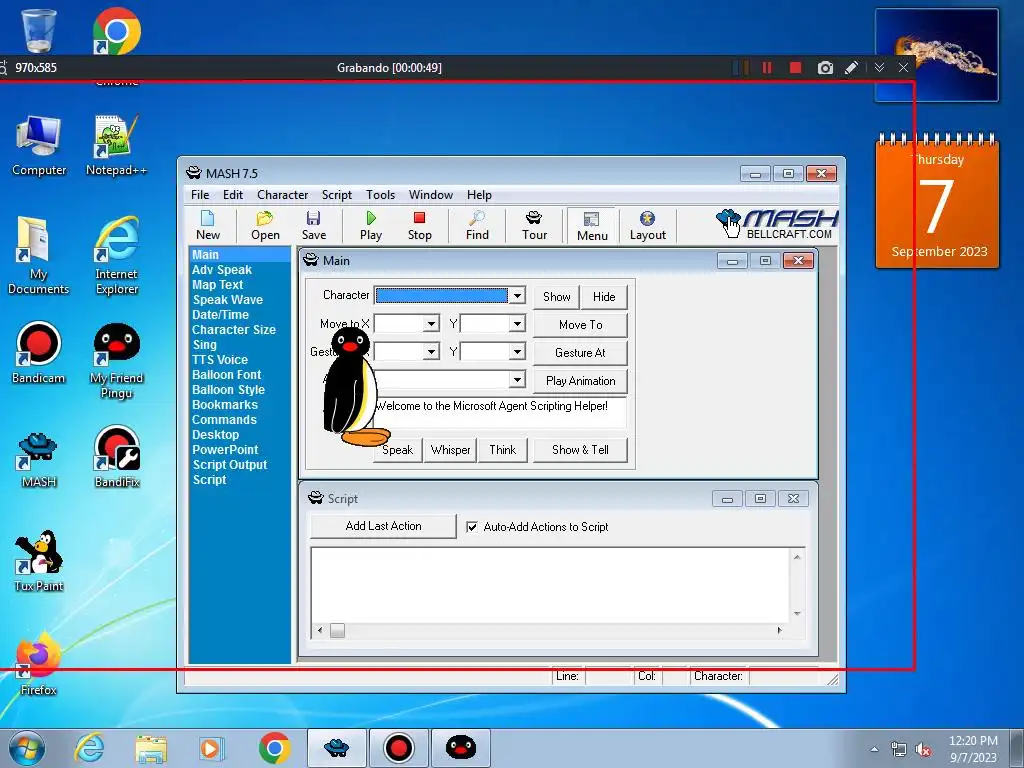1024x768 pixels.
Task: Select Commands in the side panel
Action: pos(224,420)
